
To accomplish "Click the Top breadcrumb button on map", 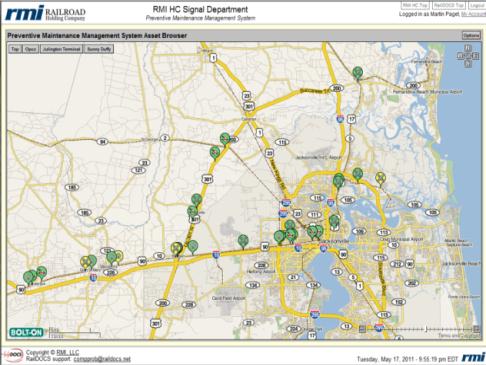I will click(15, 49).
